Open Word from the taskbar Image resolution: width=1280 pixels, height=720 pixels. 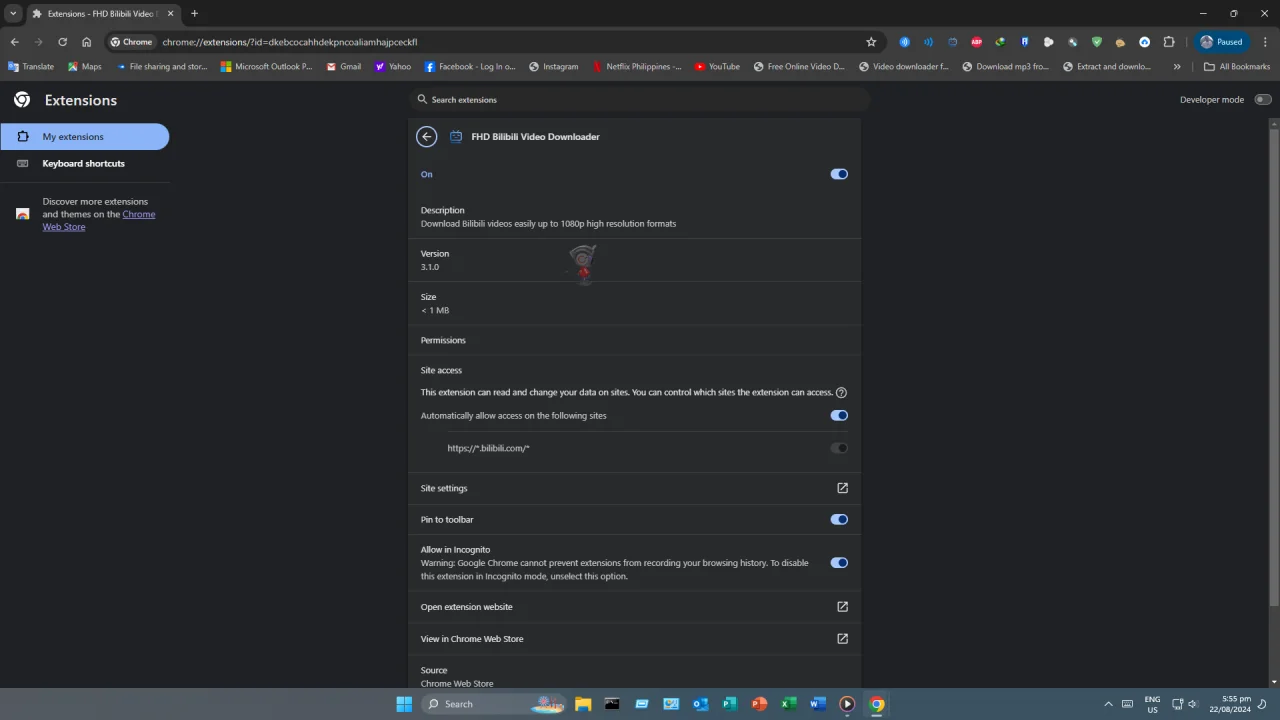pyautogui.click(x=817, y=704)
